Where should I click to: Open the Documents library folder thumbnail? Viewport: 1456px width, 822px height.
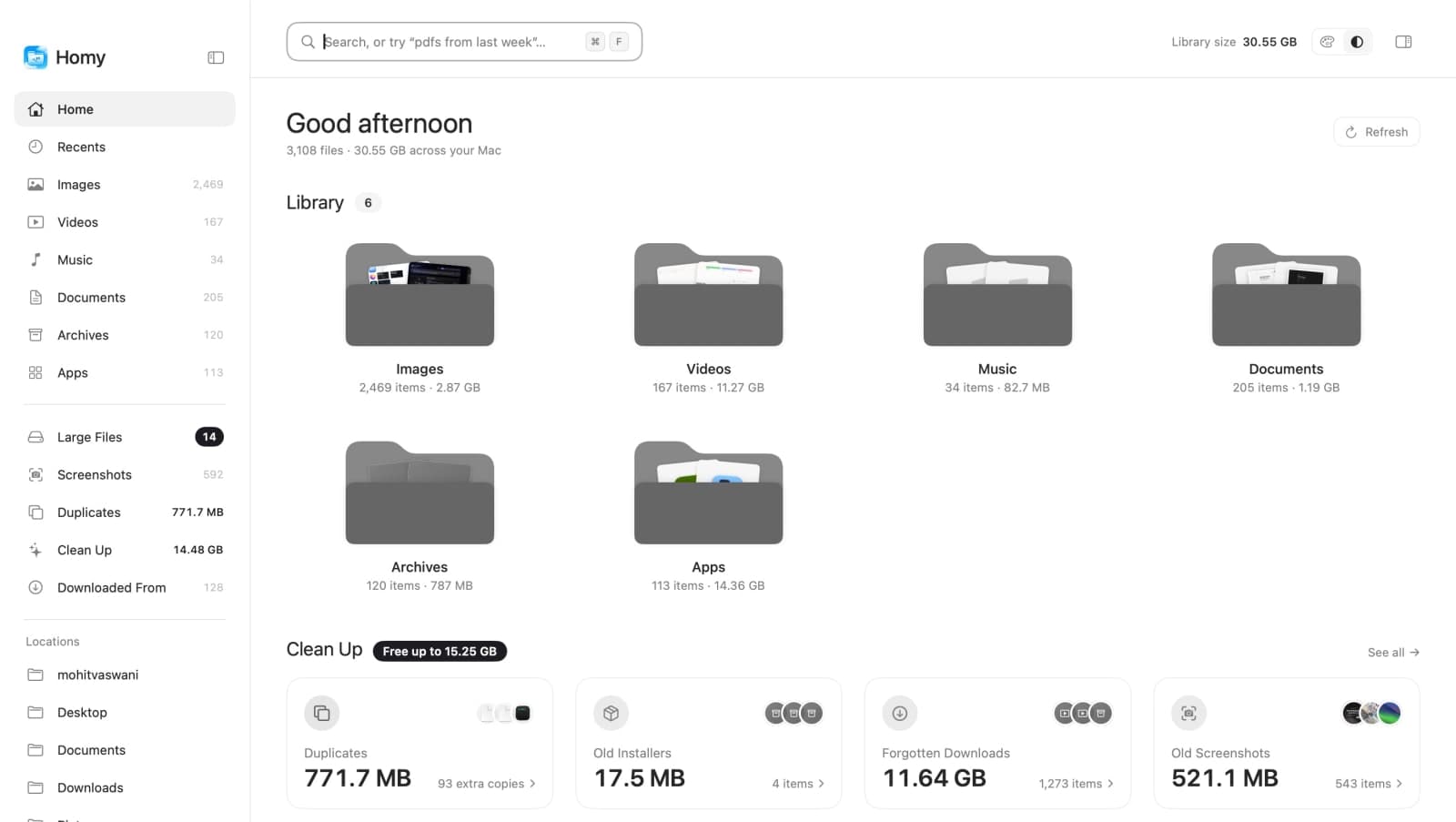tap(1286, 295)
